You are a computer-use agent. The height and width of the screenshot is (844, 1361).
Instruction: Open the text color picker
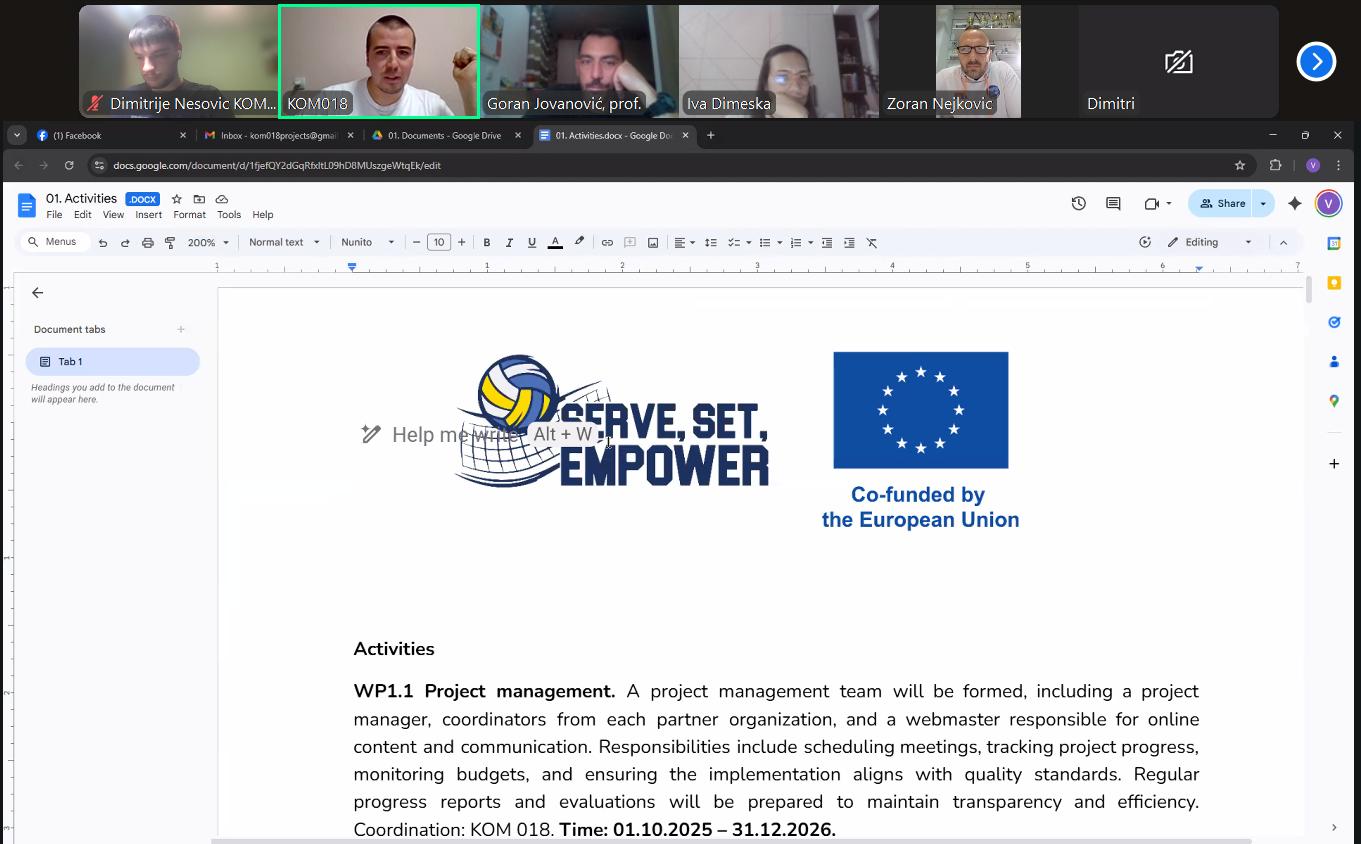pyautogui.click(x=555, y=242)
